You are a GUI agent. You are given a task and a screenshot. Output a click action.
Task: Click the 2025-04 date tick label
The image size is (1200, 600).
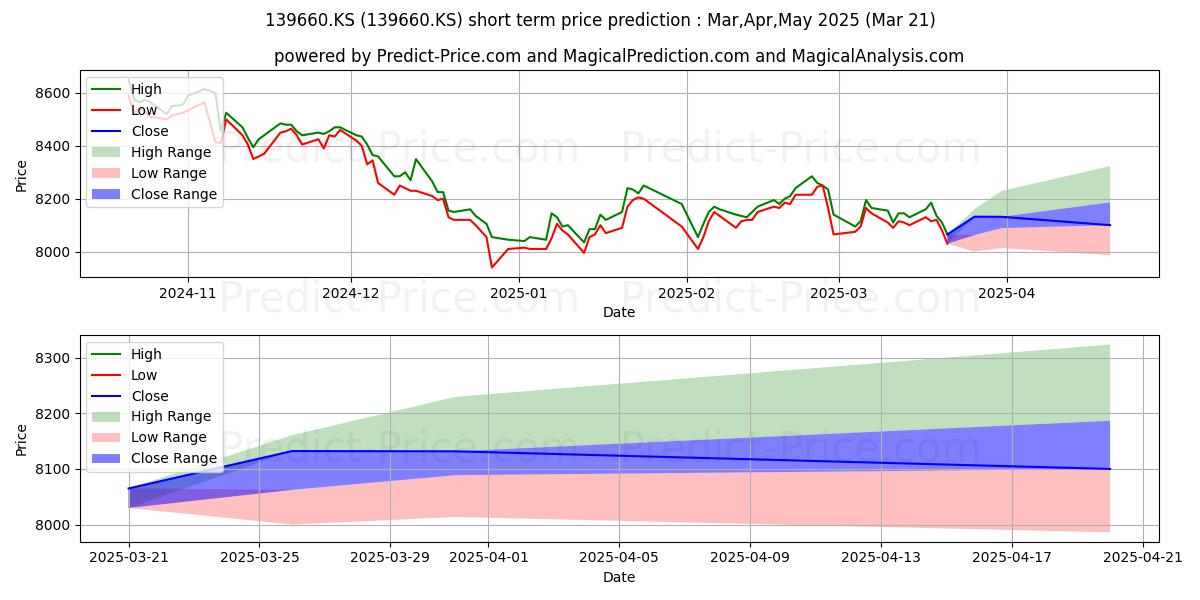point(1006,293)
